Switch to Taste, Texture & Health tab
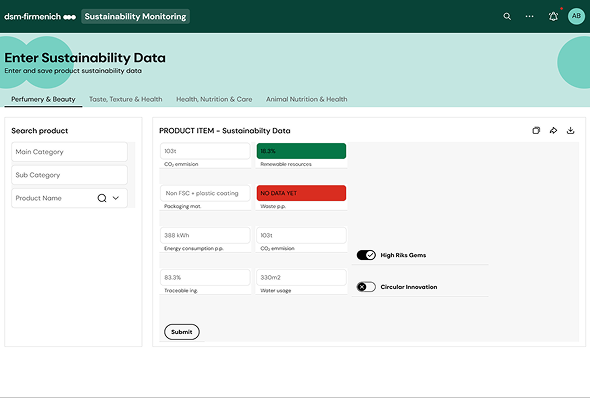 click(x=126, y=99)
